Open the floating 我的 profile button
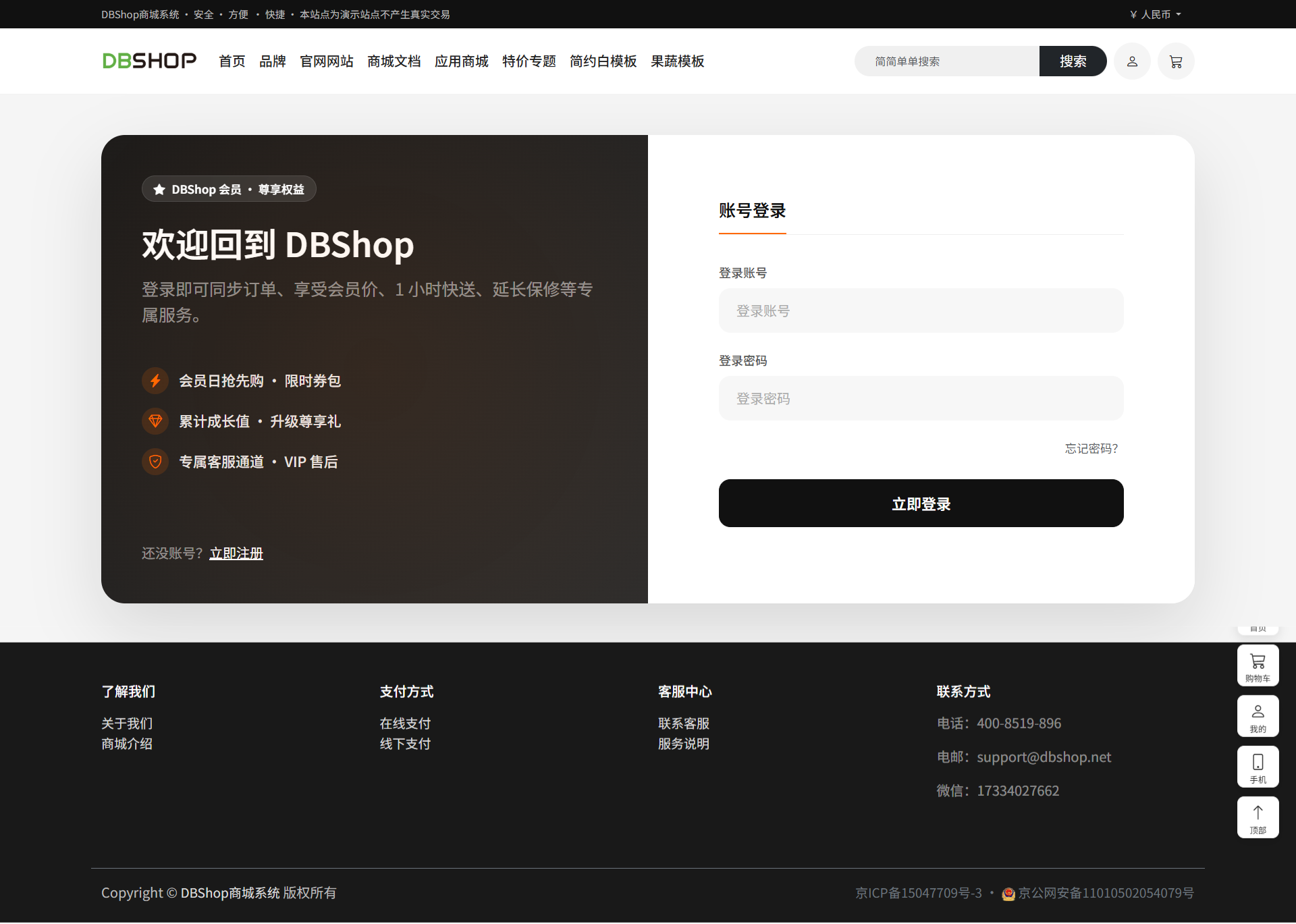Viewport: 1296px width, 924px height. (1258, 717)
